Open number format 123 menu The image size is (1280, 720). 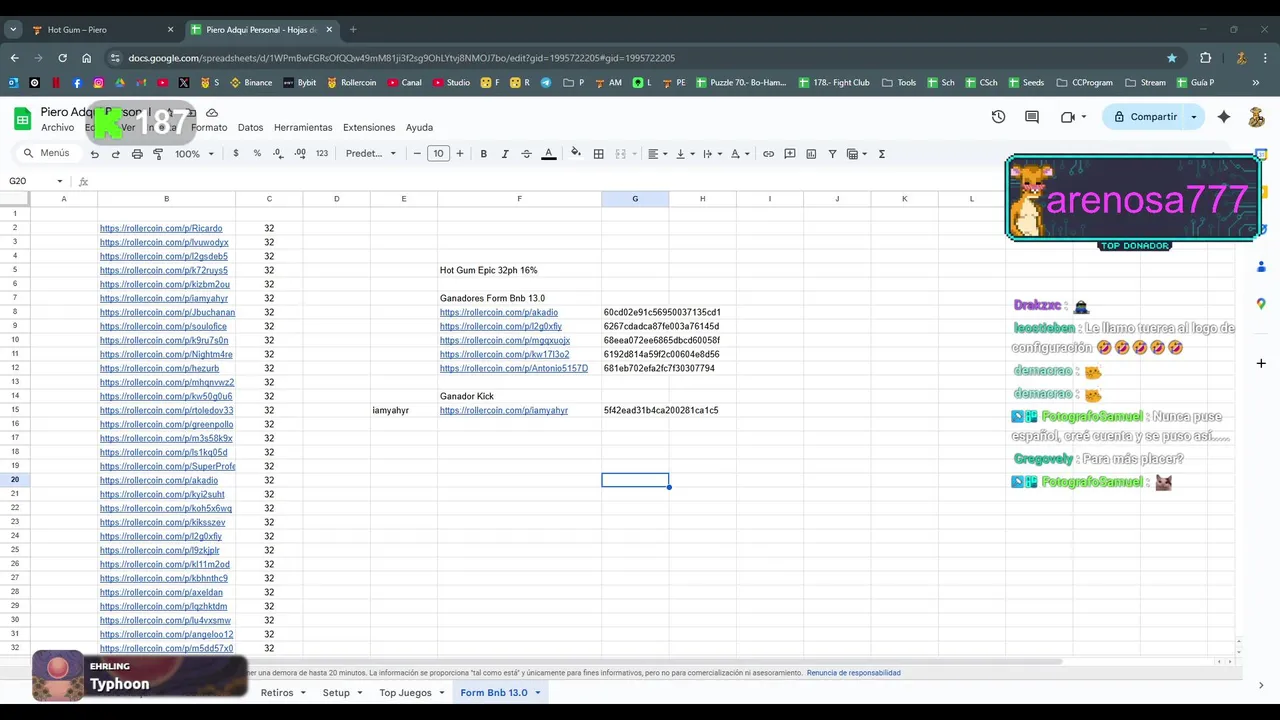[322, 154]
